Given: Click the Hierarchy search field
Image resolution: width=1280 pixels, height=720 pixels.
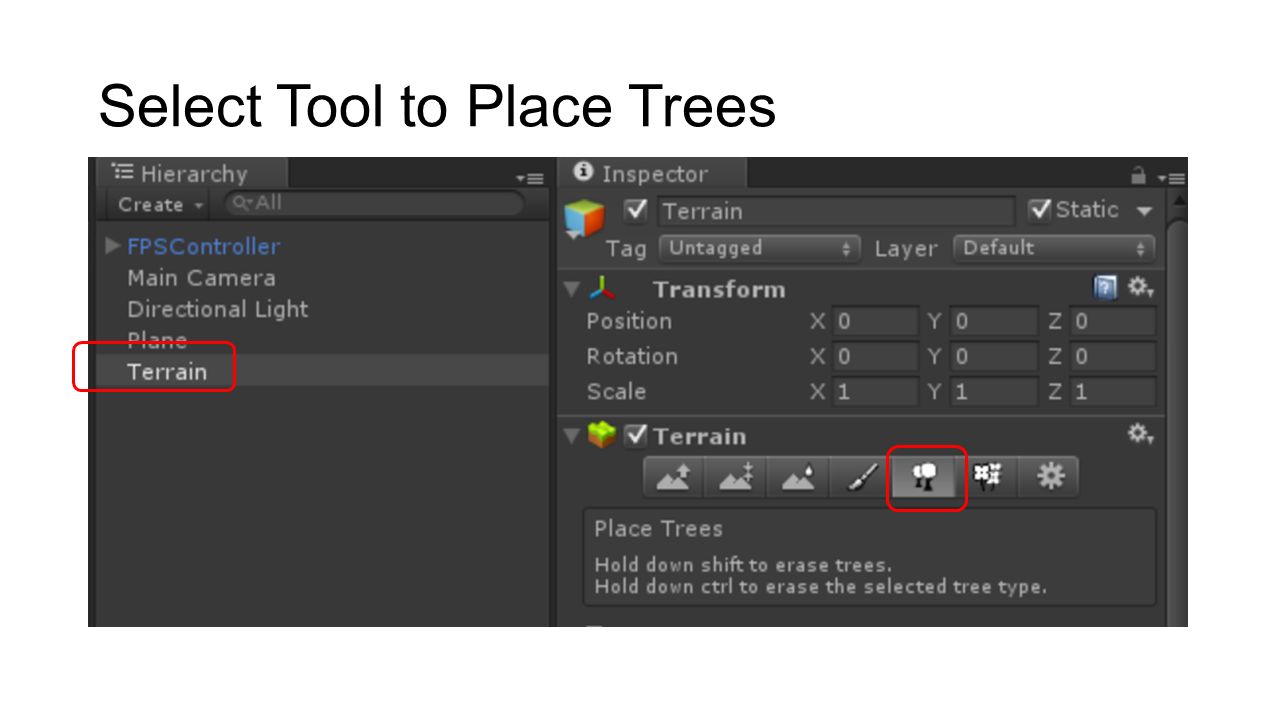Looking at the screenshot, I should pyautogui.click(x=374, y=204).
